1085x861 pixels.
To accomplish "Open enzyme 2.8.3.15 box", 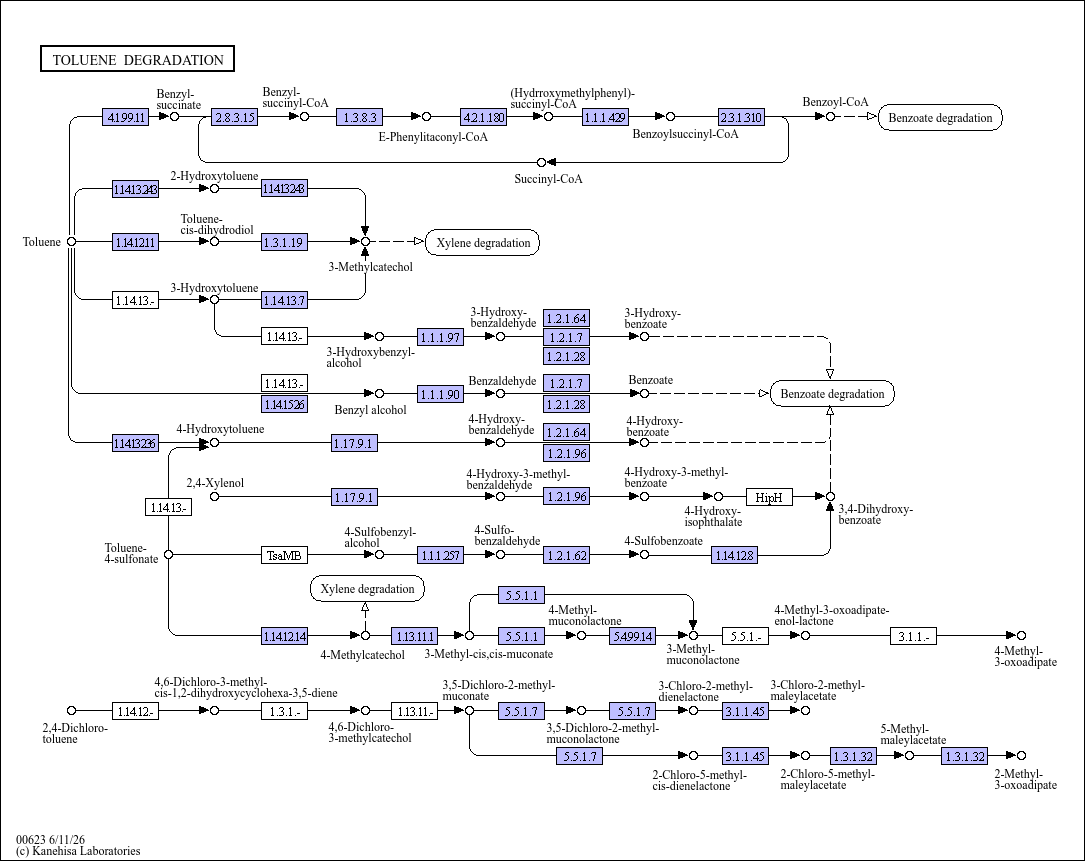I will click(235, 117).
